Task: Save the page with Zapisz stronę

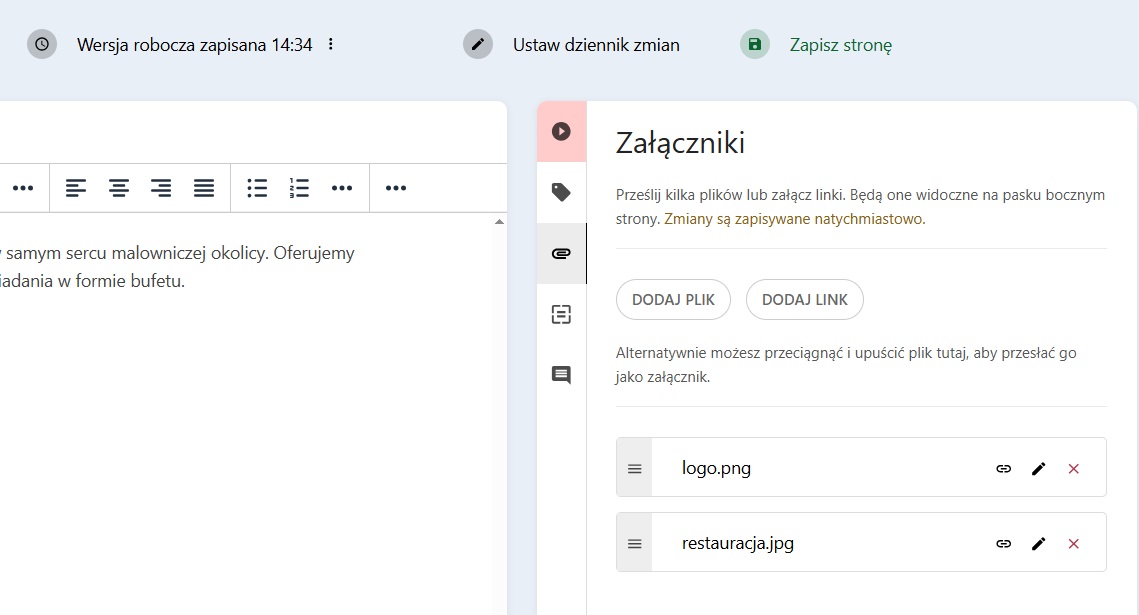Action: pyautogui.click(x=839, y=45)
